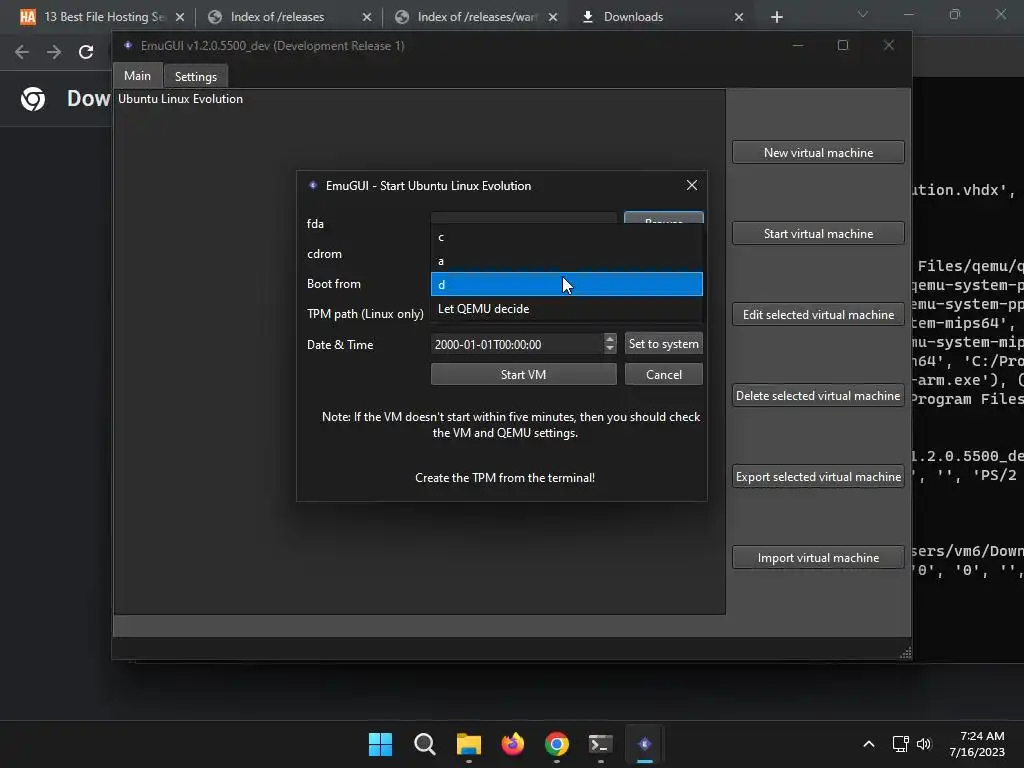The image size is (1024, 768).
Task: Switch to the Settings tab in EmuGUI
Action: tap(195, 76)
